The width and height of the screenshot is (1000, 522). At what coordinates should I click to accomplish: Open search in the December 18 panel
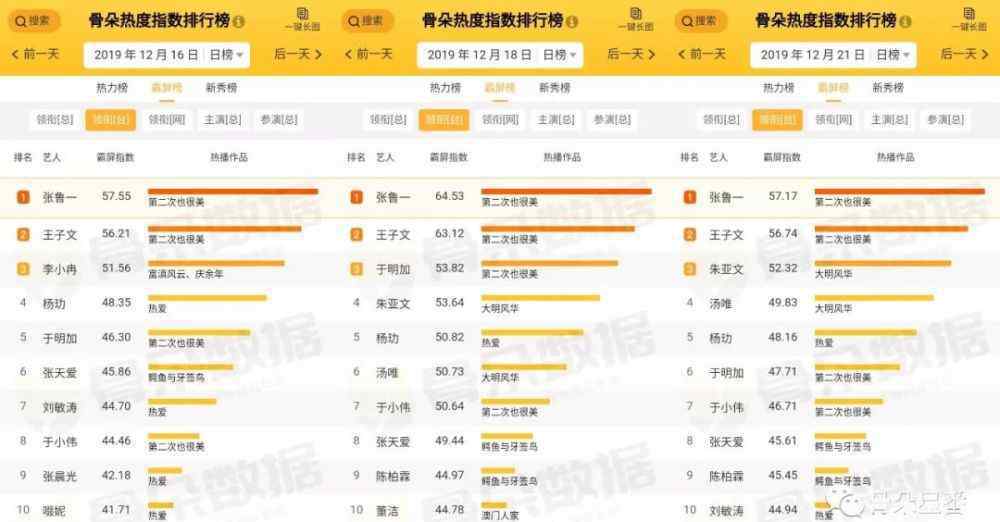[x=367, y=21]
